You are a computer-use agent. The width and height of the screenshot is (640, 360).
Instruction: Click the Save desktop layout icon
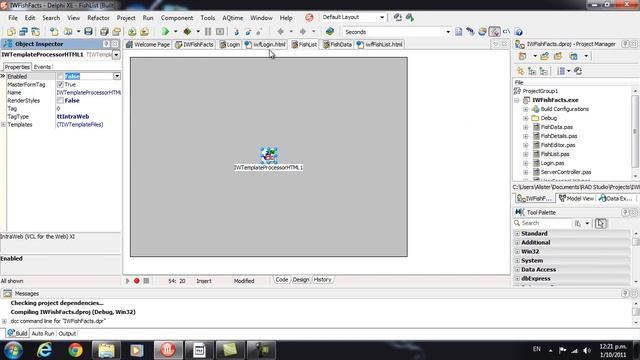[398, 17]
